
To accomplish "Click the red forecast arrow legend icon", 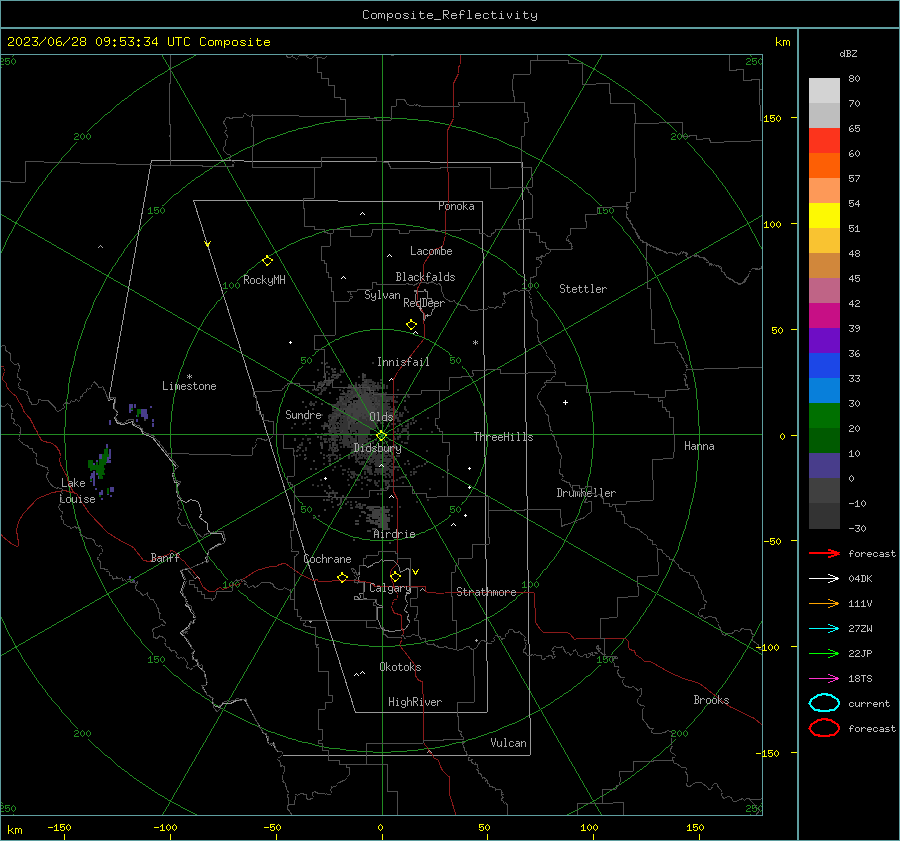I will click(x=824, y=553).
